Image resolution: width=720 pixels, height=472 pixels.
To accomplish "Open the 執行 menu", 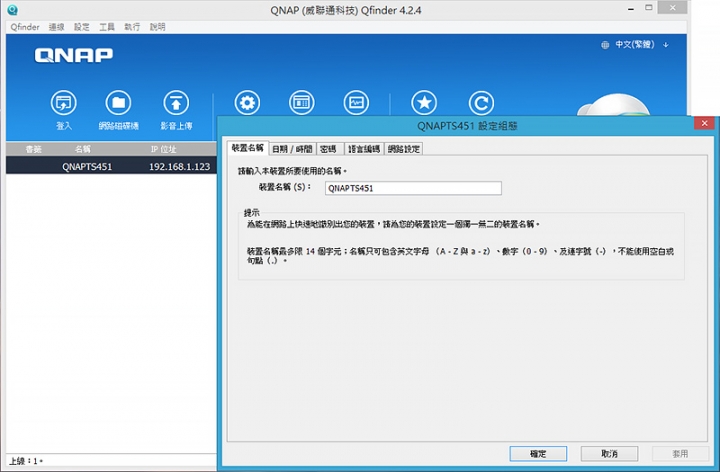I will [x=132, y=27].
